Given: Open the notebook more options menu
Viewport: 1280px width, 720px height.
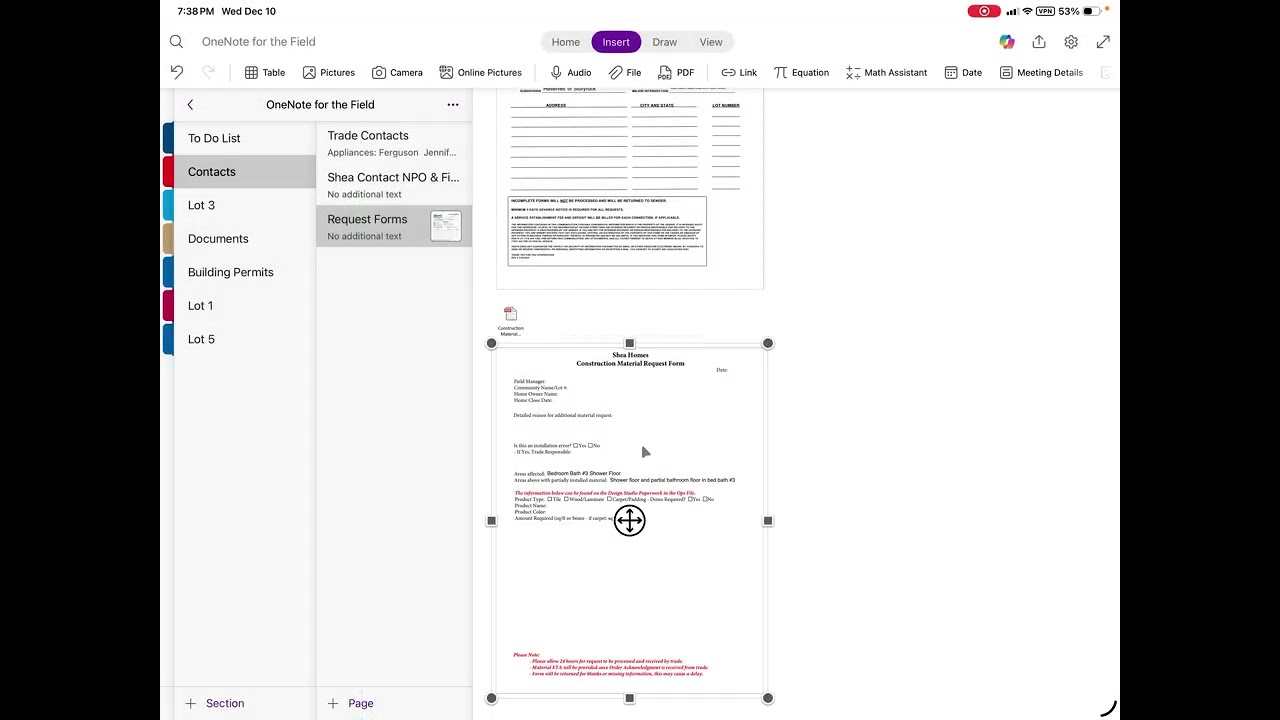Looking at the screenshot, I should 453,104.
